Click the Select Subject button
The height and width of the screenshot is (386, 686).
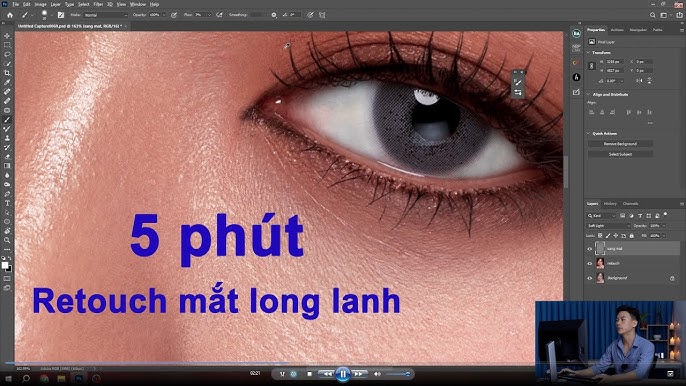tap(620, 154)
